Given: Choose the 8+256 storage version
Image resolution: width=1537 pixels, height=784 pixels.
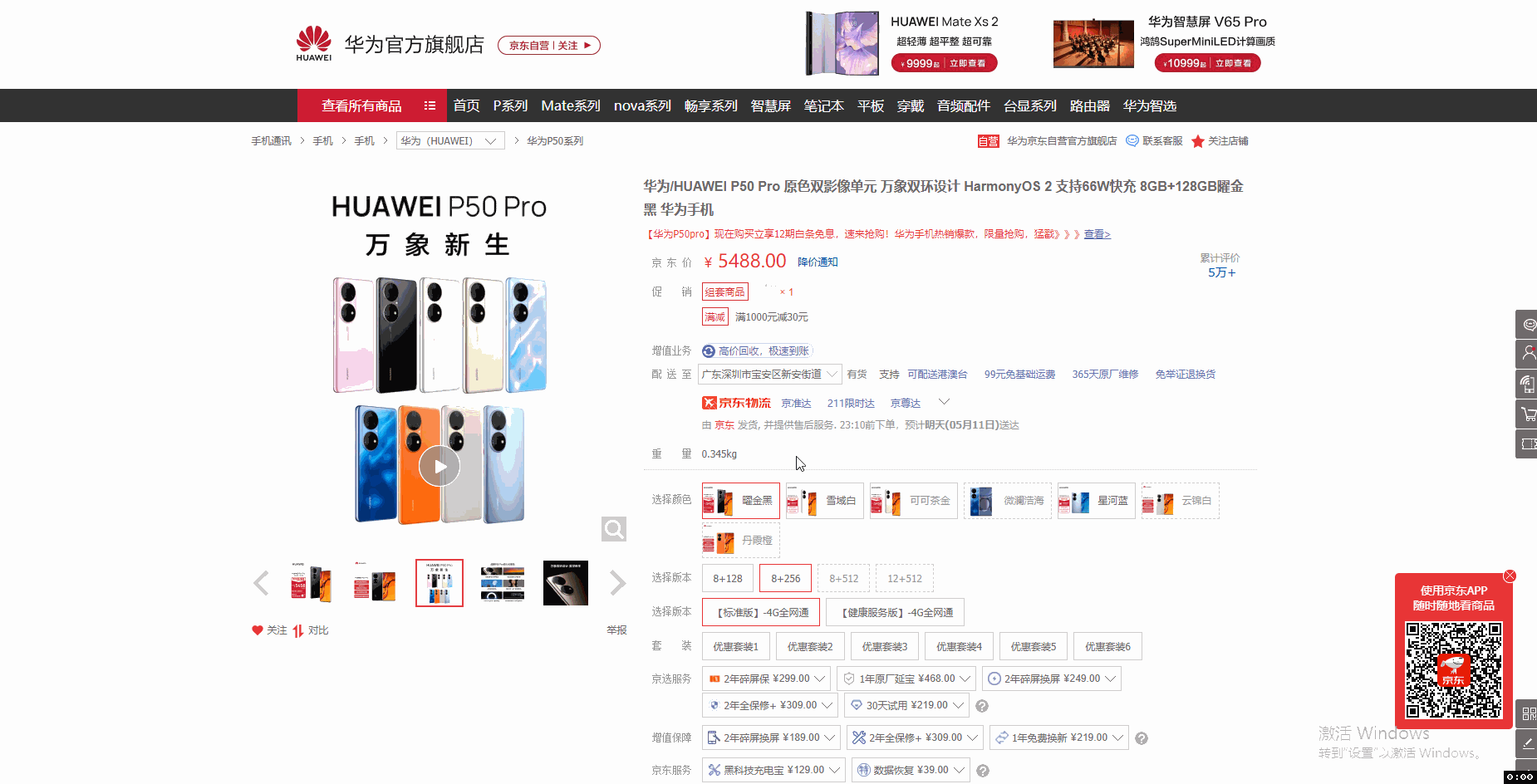Looking at the screenshot, I should 786,579.
